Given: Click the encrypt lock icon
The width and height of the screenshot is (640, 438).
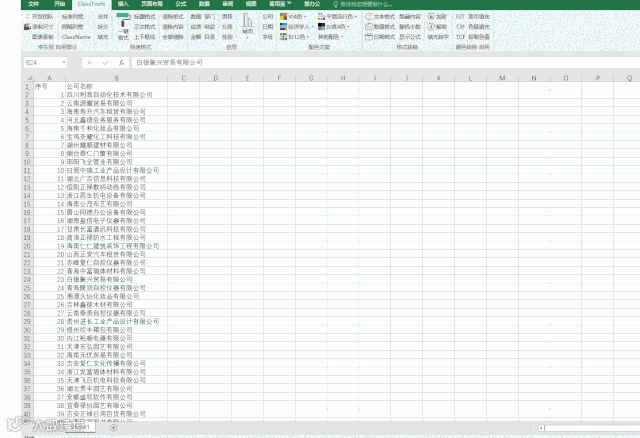Looking at the screenshot, I should tap(431, 16).
